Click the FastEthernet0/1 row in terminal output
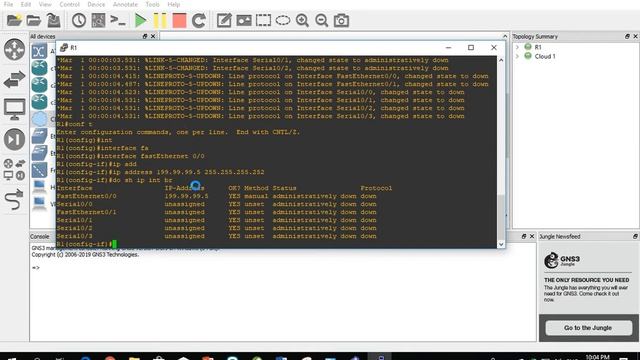 click(x=216, y=212)
